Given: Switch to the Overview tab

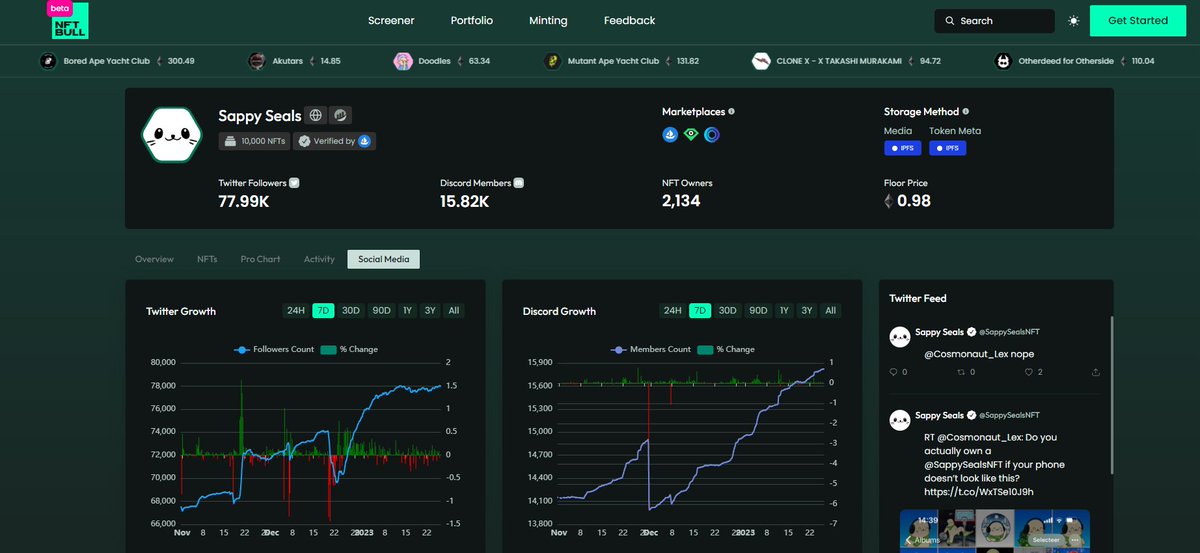Looking at the screenshot, I should (154, 259).
